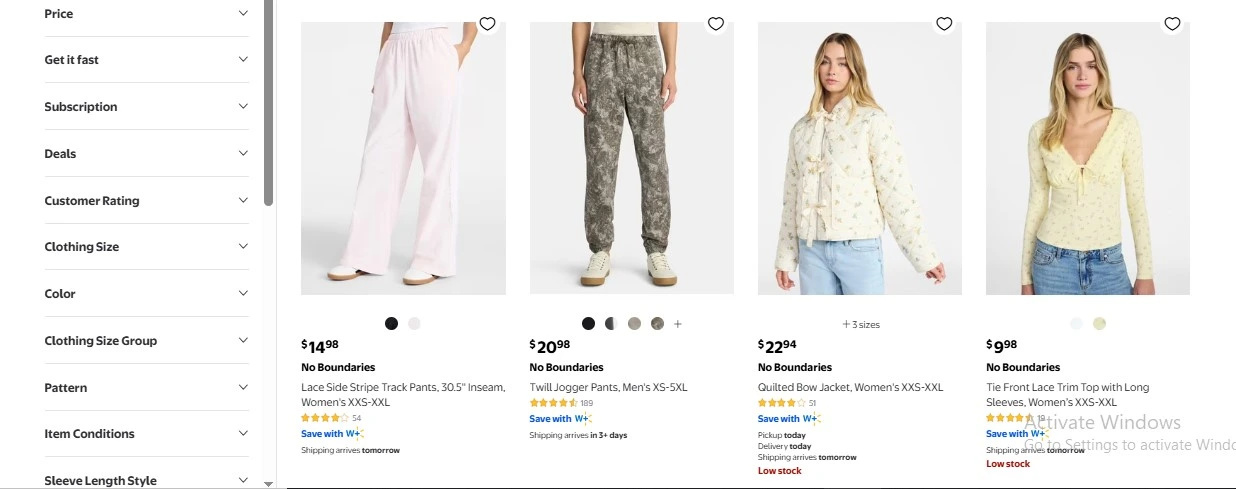Open the Clothing Size filter
Viewport: 1236px width, 489px height.
[x=146, y=247]
